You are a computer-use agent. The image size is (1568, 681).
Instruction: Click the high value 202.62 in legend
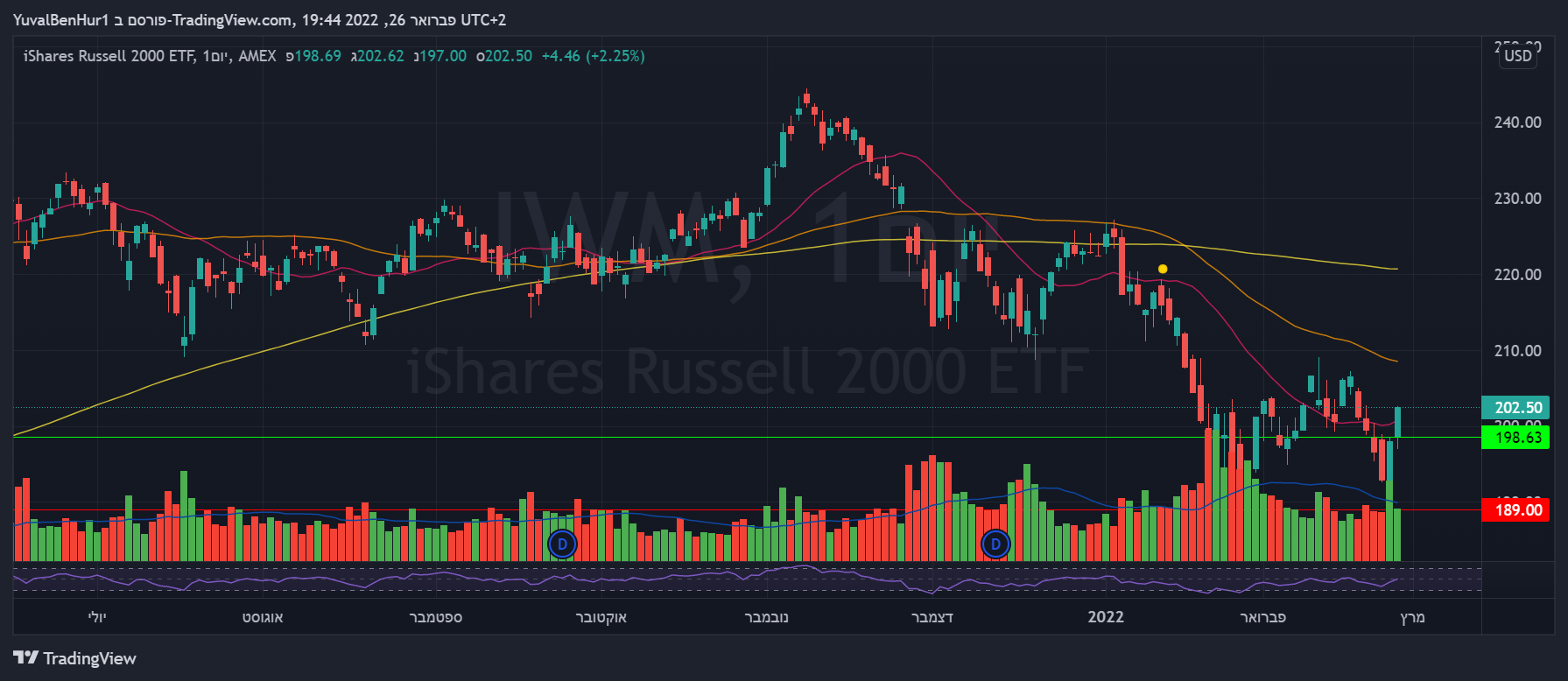pos(381,56)
